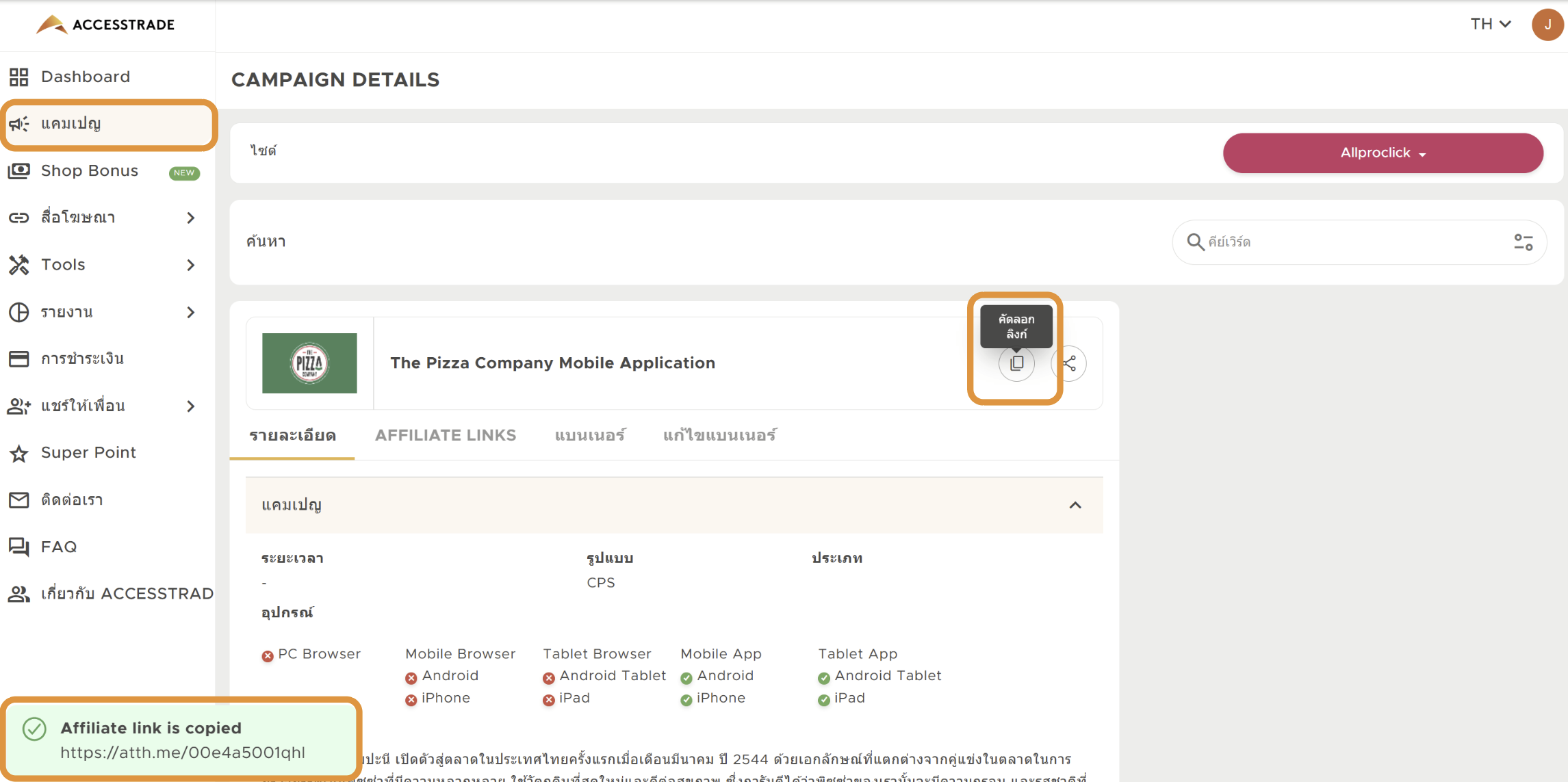Image resolution: width=1568 pixels, height=782 pixels.
Task: Click iPad under Tablet Browser
Action: 567,699
